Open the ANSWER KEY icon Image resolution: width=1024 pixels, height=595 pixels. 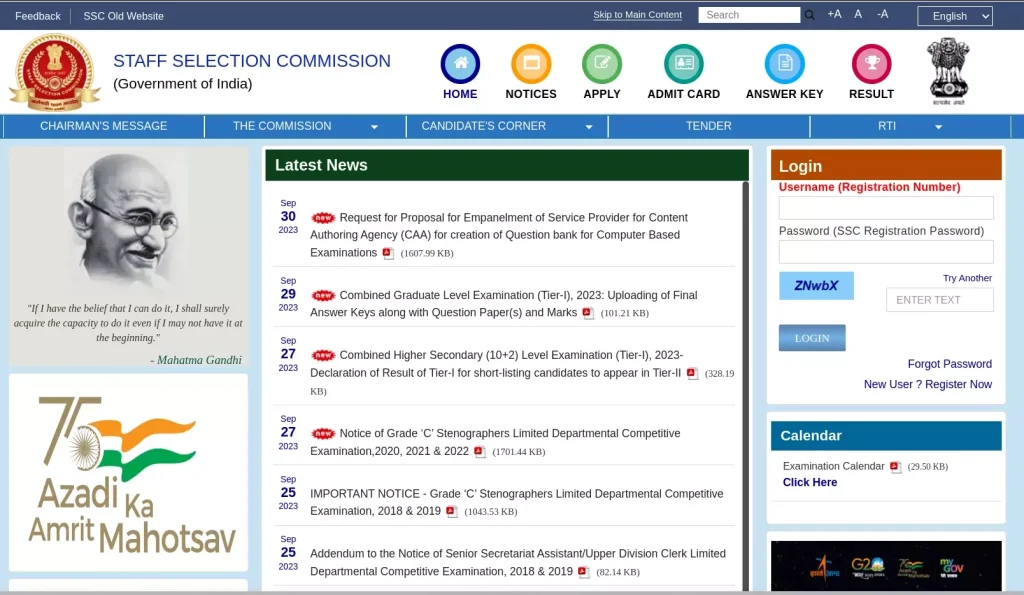(784, 63)
